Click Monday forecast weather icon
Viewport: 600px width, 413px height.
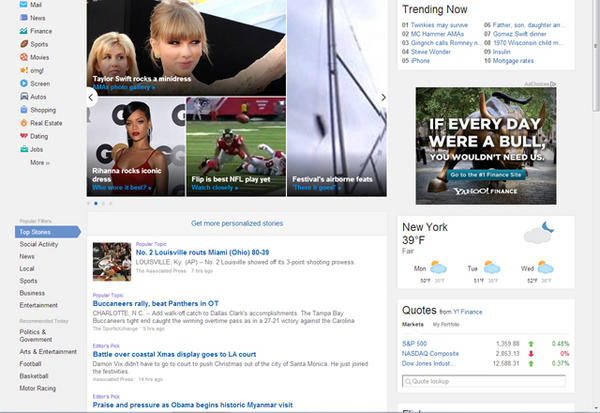[x=438, y=267]
